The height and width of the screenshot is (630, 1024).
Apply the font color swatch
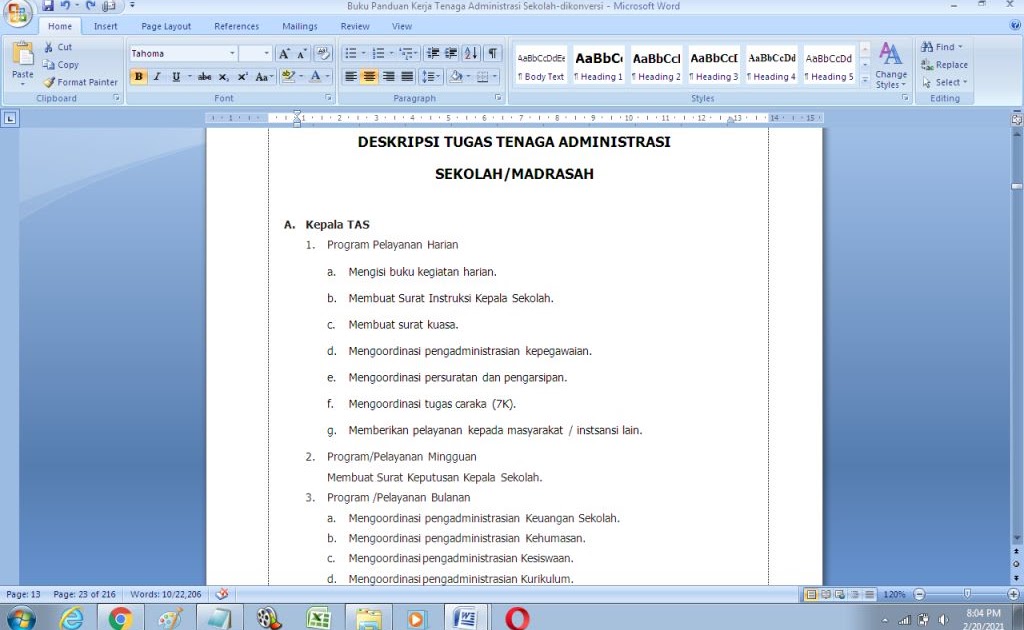(x=315, y=76)
